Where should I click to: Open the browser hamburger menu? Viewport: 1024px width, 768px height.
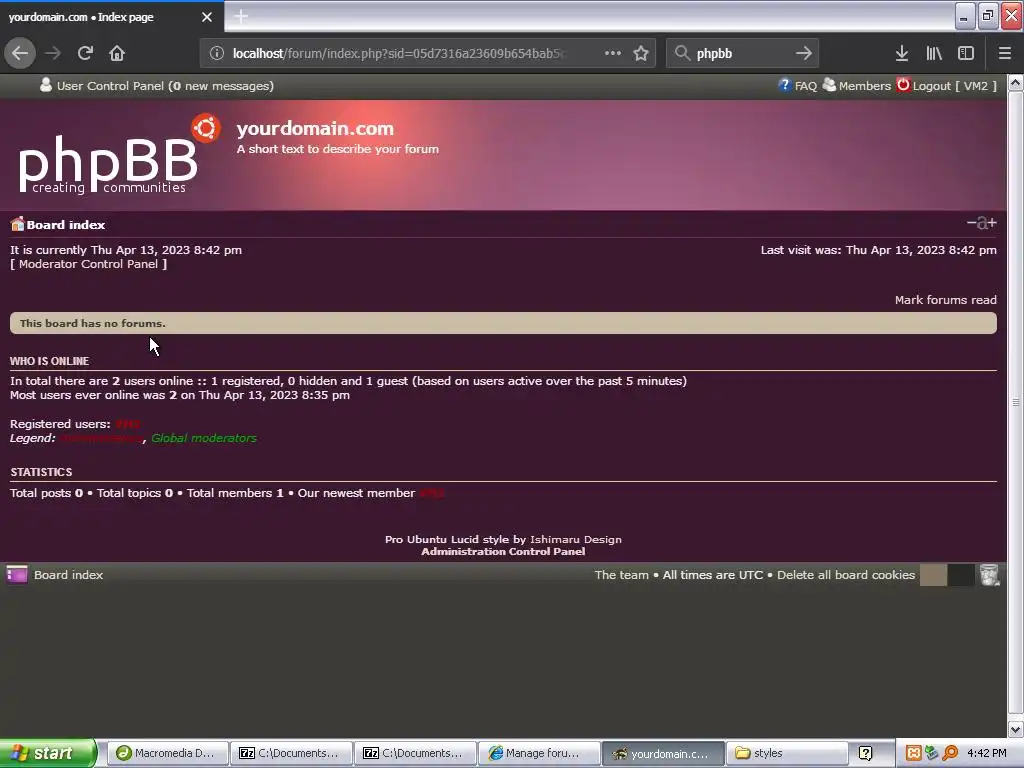click(x=1004, y=54)
